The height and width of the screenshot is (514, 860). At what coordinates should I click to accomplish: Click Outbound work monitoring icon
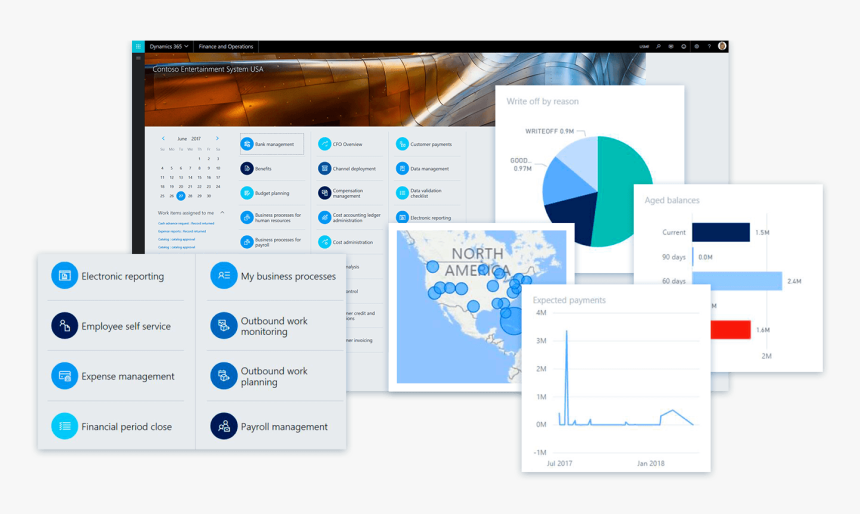pos(224,326)
